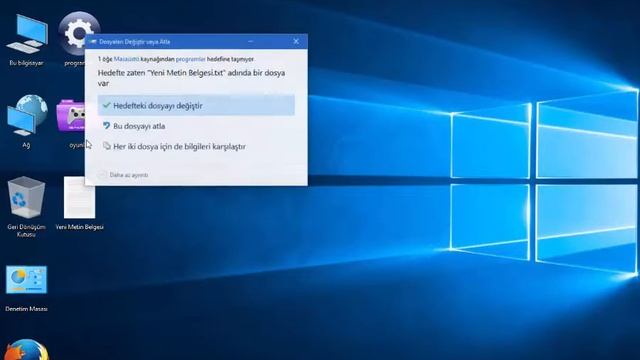Viewport: 640px width, 360px height.
Task: Open the Bu bilgisayar desktop icon
Action: [x=27, y=39]
